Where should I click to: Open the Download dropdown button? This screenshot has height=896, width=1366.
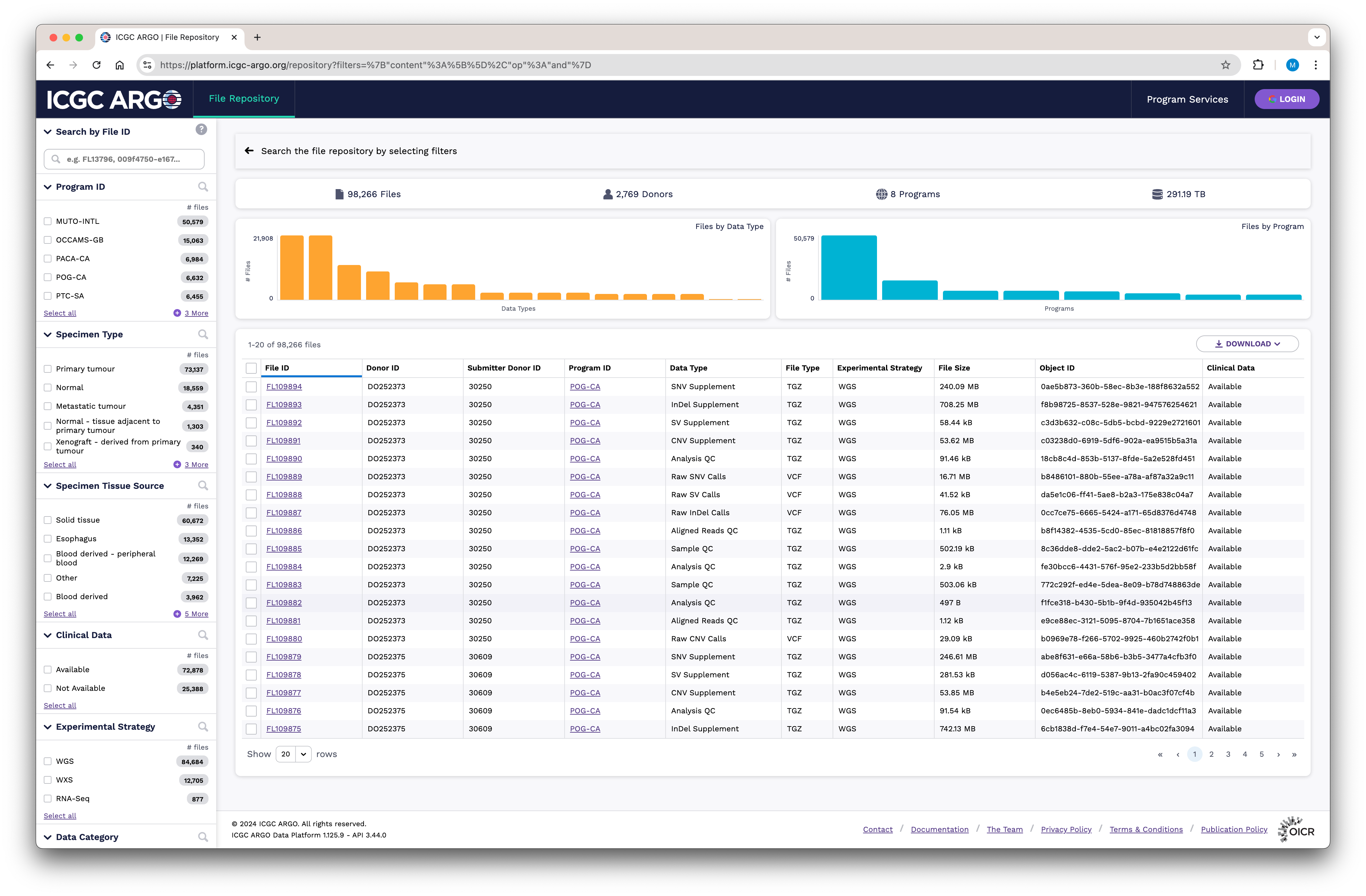1247,344
